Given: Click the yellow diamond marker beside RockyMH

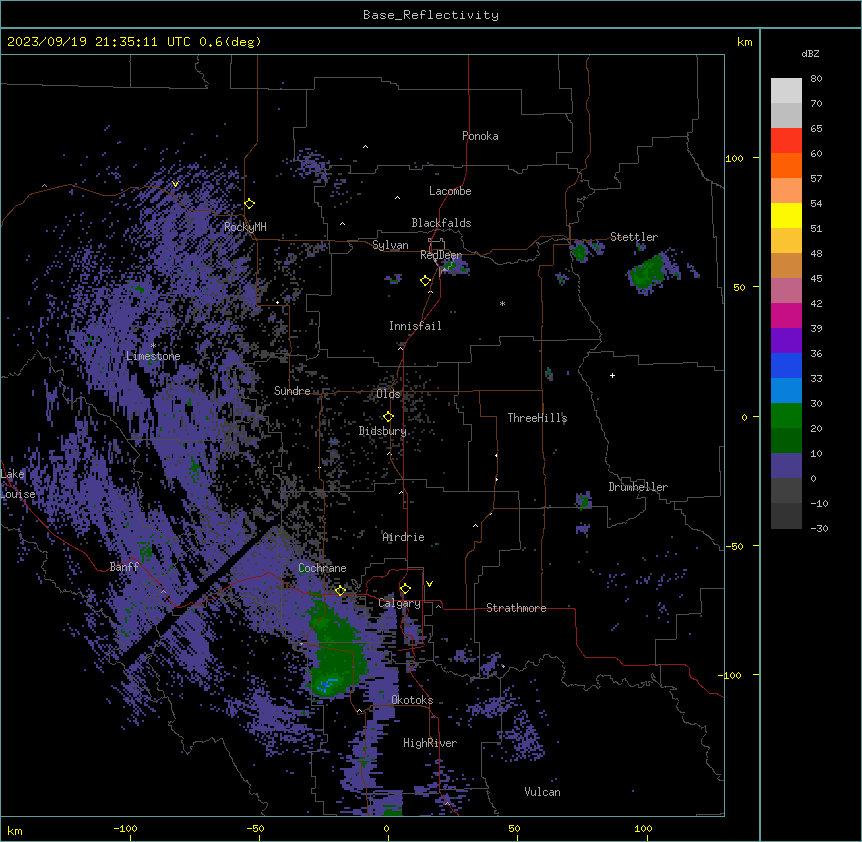Looking at the screenshot, I should 250,204.
